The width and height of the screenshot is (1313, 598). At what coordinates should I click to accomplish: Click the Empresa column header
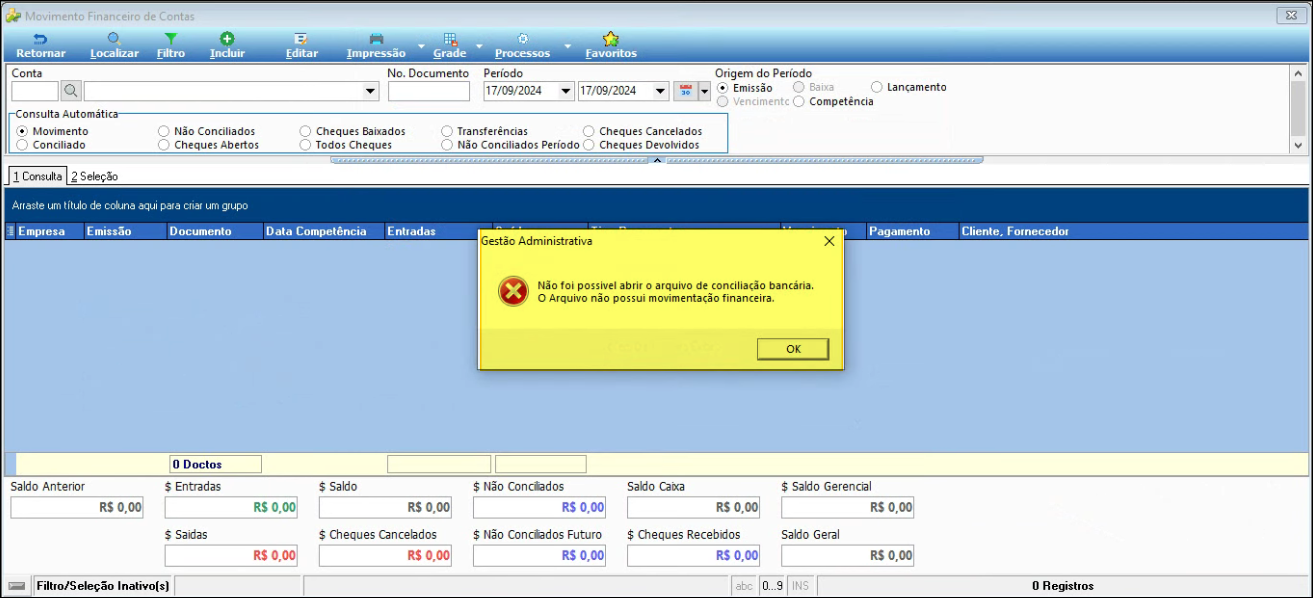[49, 231]
